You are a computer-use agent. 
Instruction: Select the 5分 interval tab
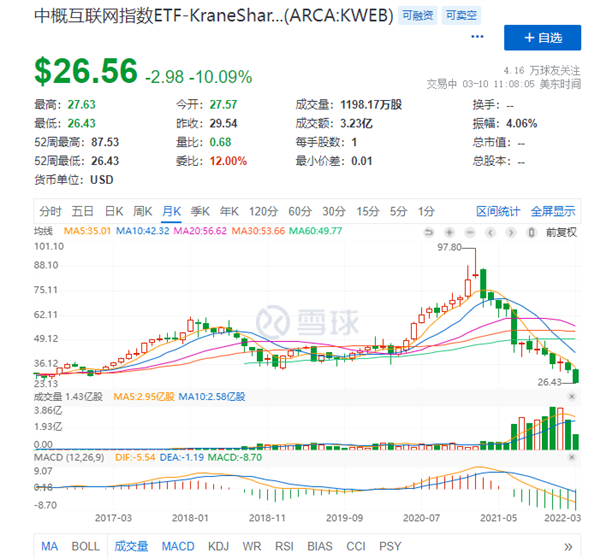(398, 211)
